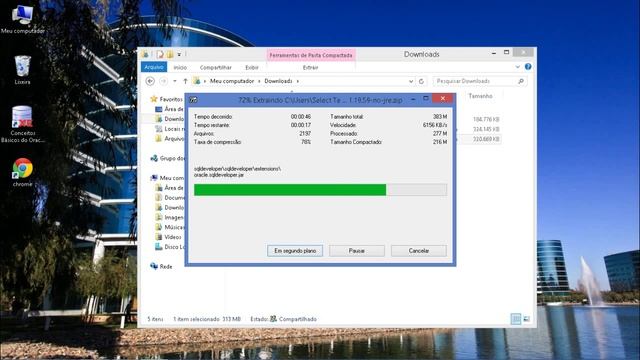Screen dimensions: 640x360
Task: Open the Meu computador desktop icon
Action: pos(22,18)
